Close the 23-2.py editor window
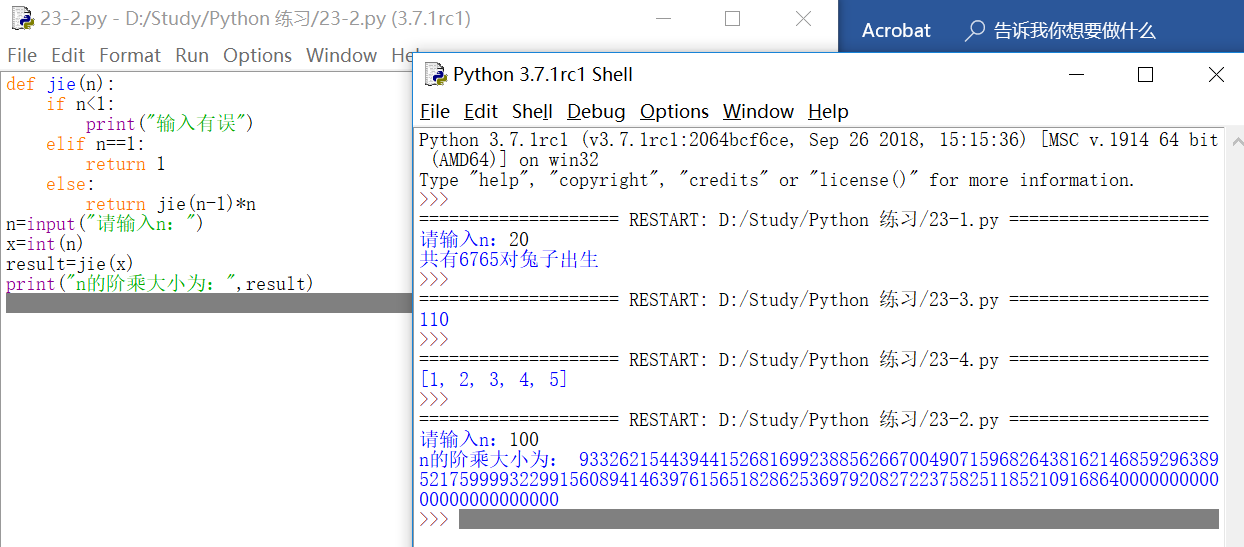1244x547 pixels. tap(803, 18)
